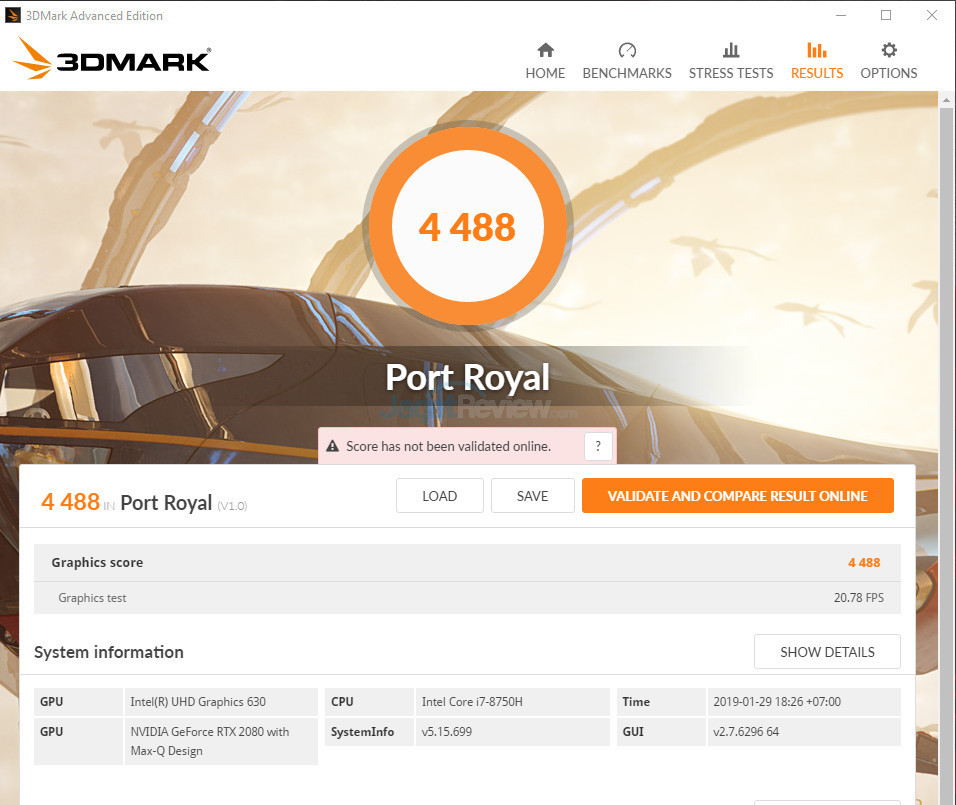Click the 3DMark title bar app icon
This screenshot has height=805, width=956.
[13, 16]
